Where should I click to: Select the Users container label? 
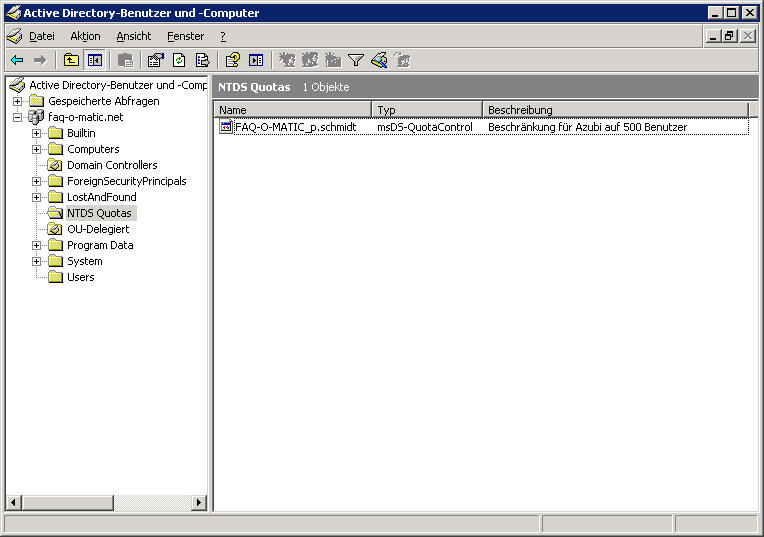pyautogui.click(x=80, y=277)
